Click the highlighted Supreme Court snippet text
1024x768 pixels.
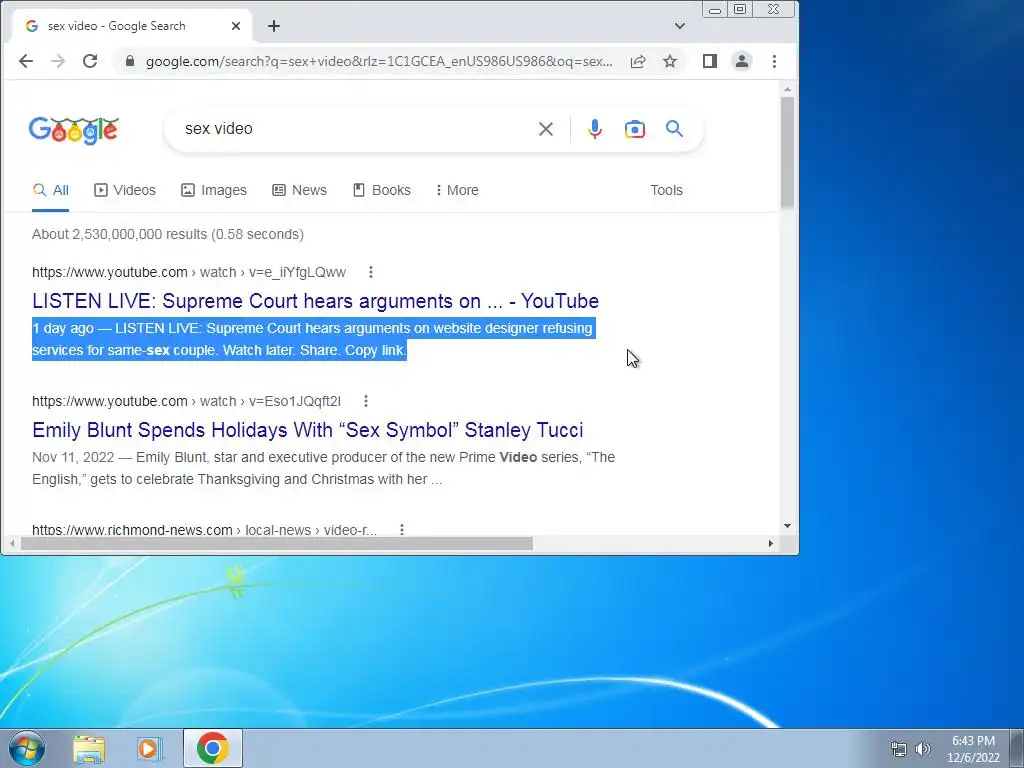pos(313,339)
